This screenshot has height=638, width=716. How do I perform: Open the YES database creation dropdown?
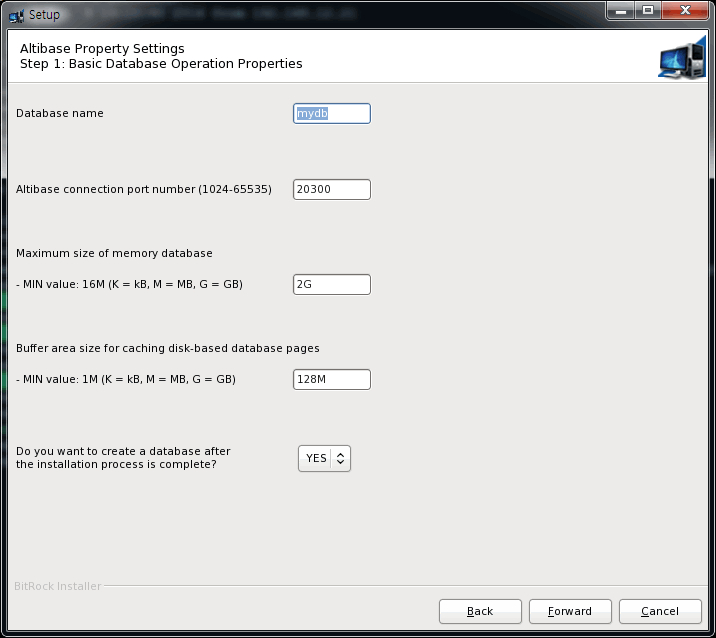pos(324,458)
